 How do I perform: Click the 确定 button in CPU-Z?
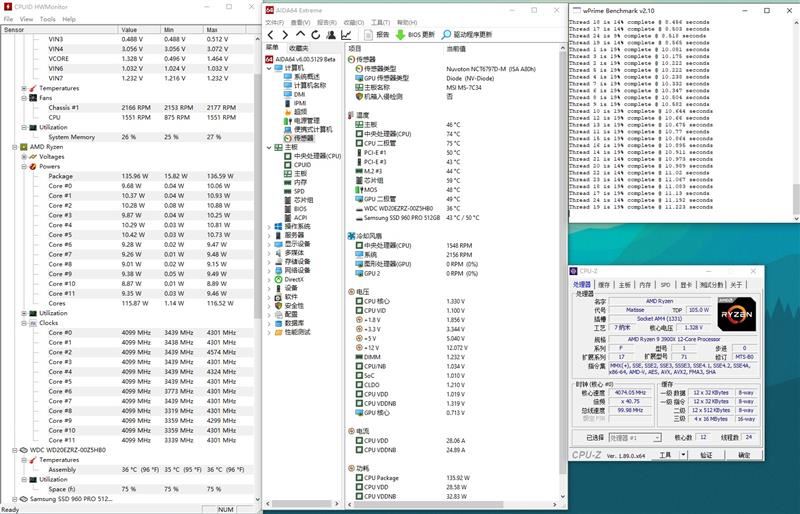click(x=744, y=455)
